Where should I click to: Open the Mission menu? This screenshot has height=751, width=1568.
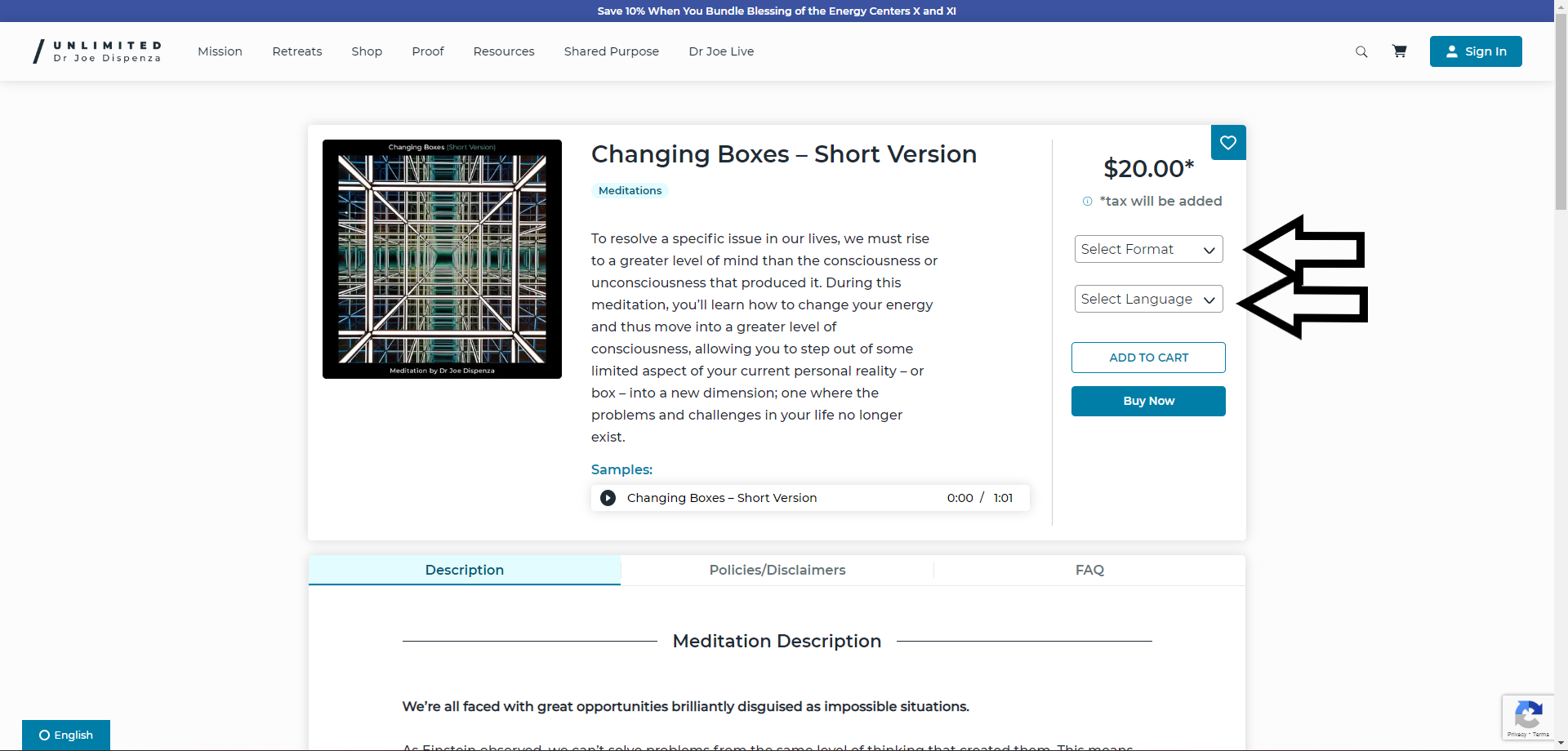(220, 51)
